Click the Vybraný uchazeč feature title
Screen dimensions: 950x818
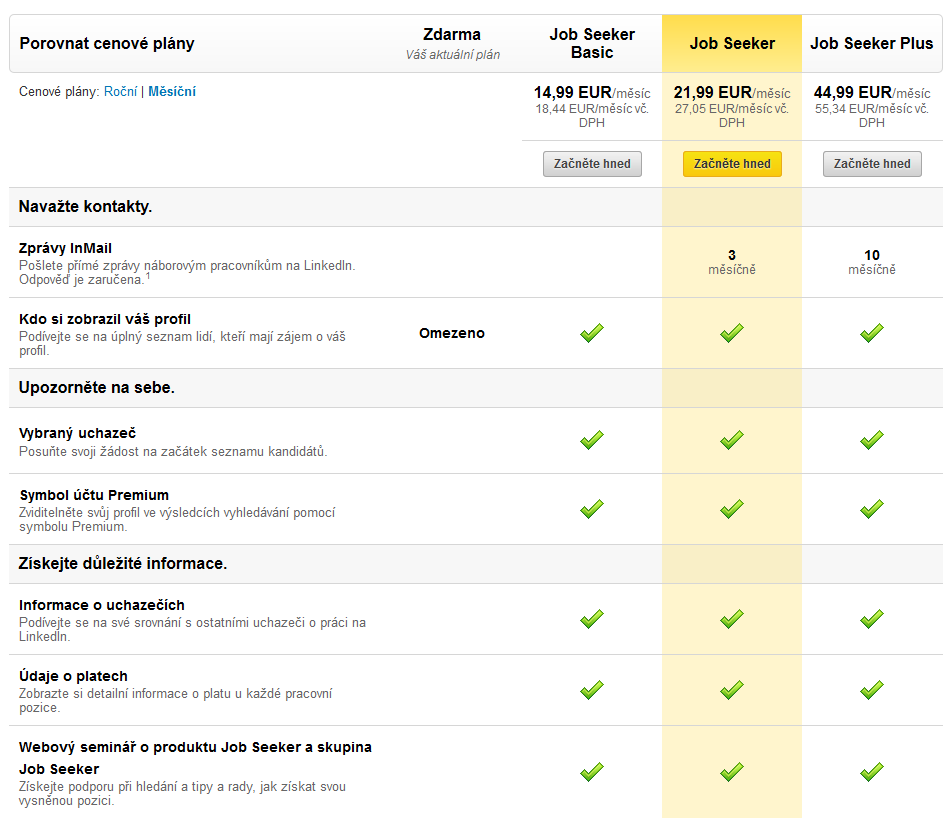[78, 433]
